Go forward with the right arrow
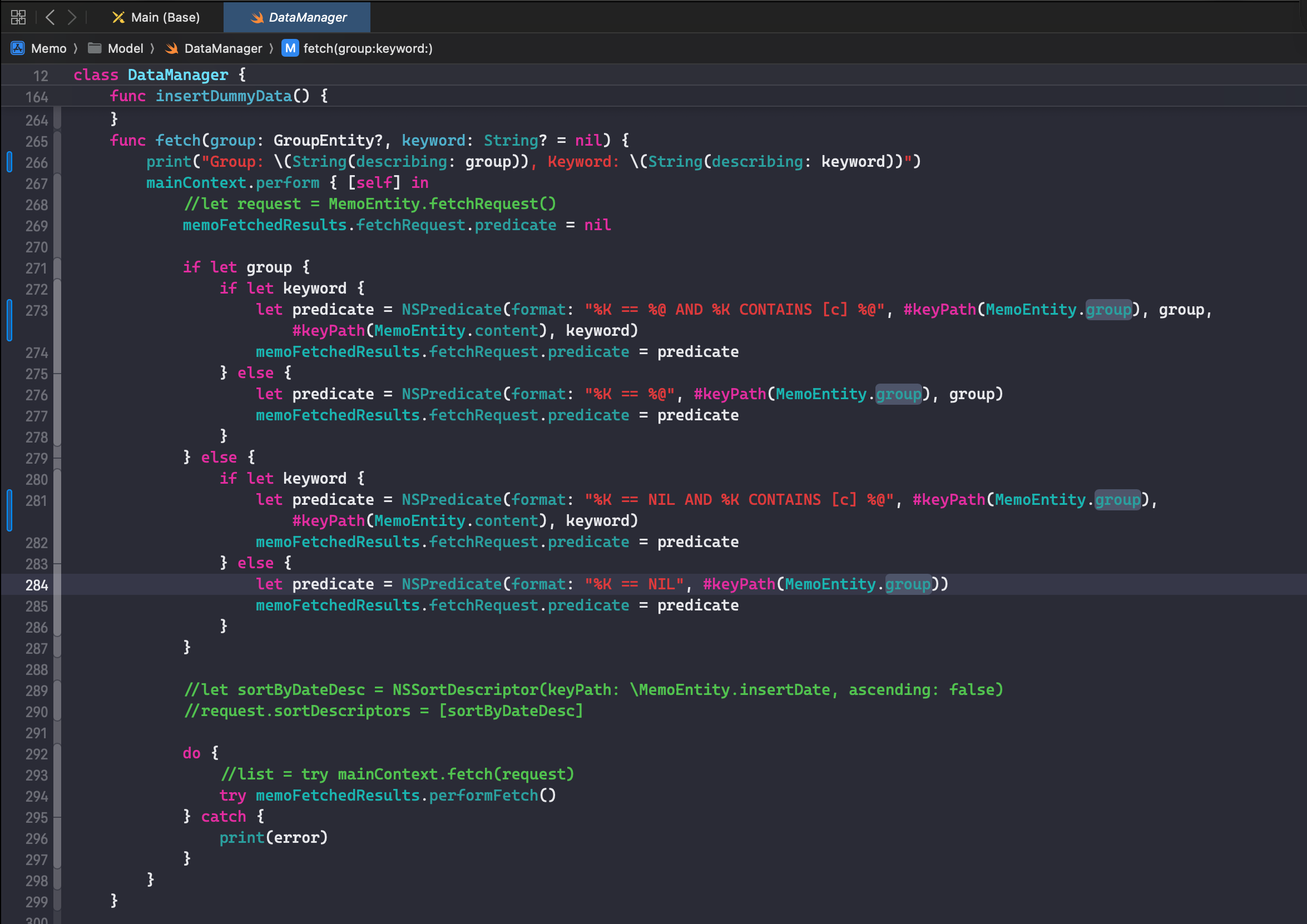This screenshot has width=1307, height=924. click(x=72, y=17)
